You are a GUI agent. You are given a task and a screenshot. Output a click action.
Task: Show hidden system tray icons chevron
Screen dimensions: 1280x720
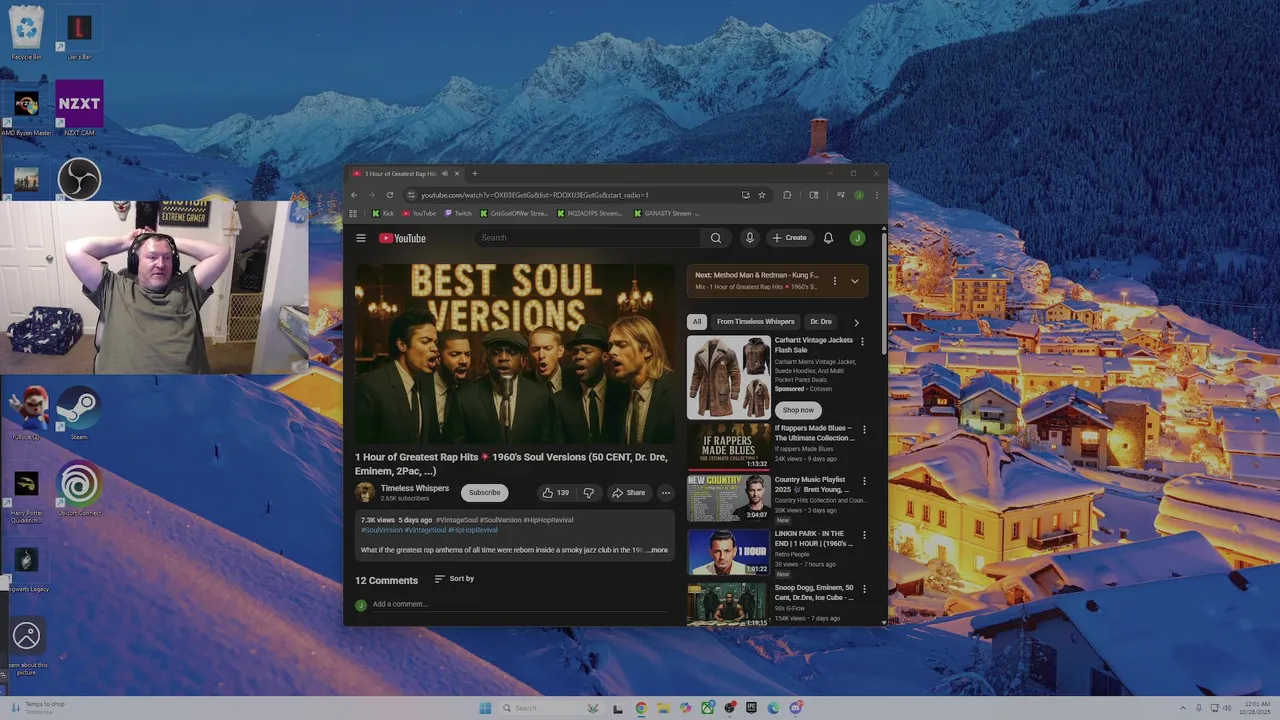coord(1183,708)
